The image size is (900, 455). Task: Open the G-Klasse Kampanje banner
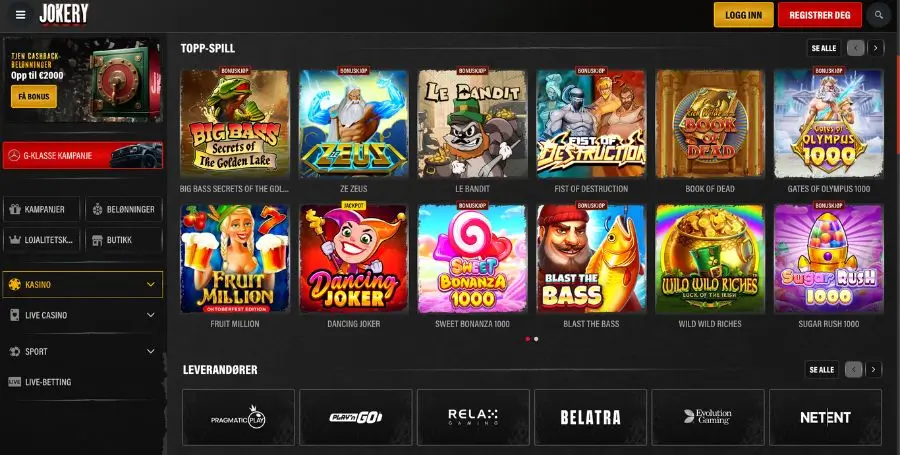(83, 155)
